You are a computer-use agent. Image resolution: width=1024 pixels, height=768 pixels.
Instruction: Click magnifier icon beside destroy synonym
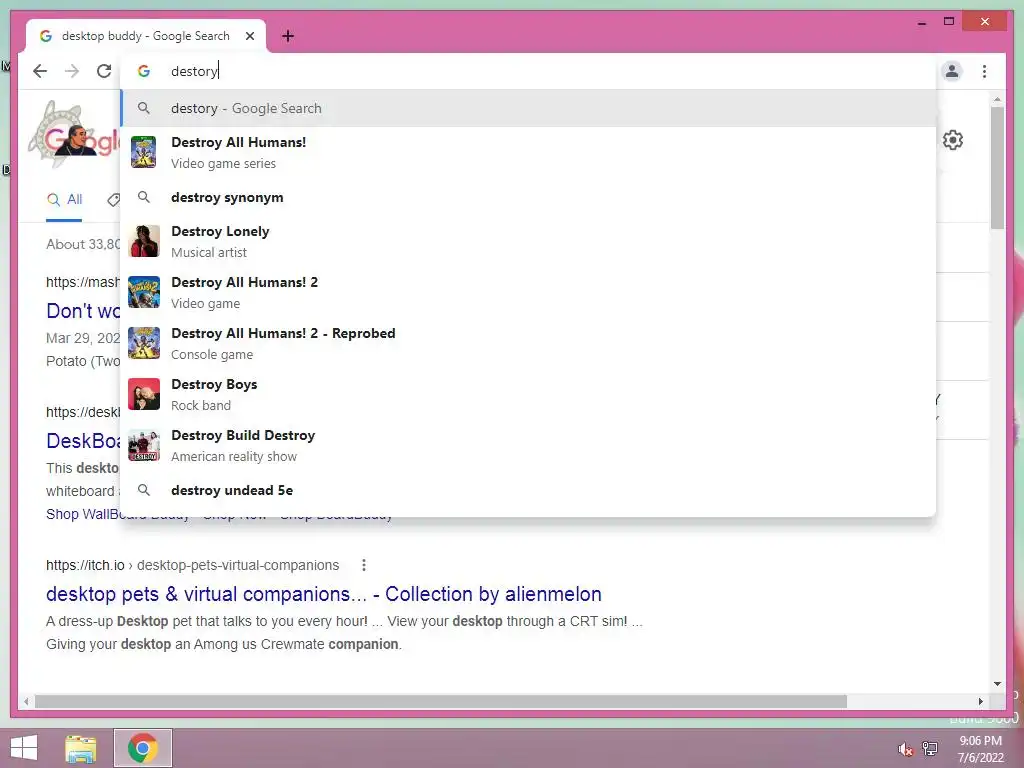click(144, 197)
